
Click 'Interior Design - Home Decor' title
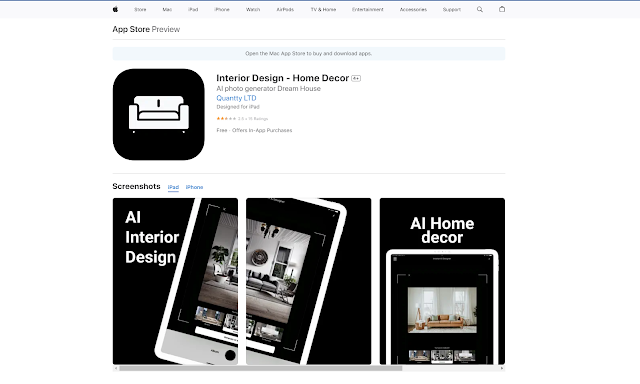pyautogui.click(x=282, y=78)
